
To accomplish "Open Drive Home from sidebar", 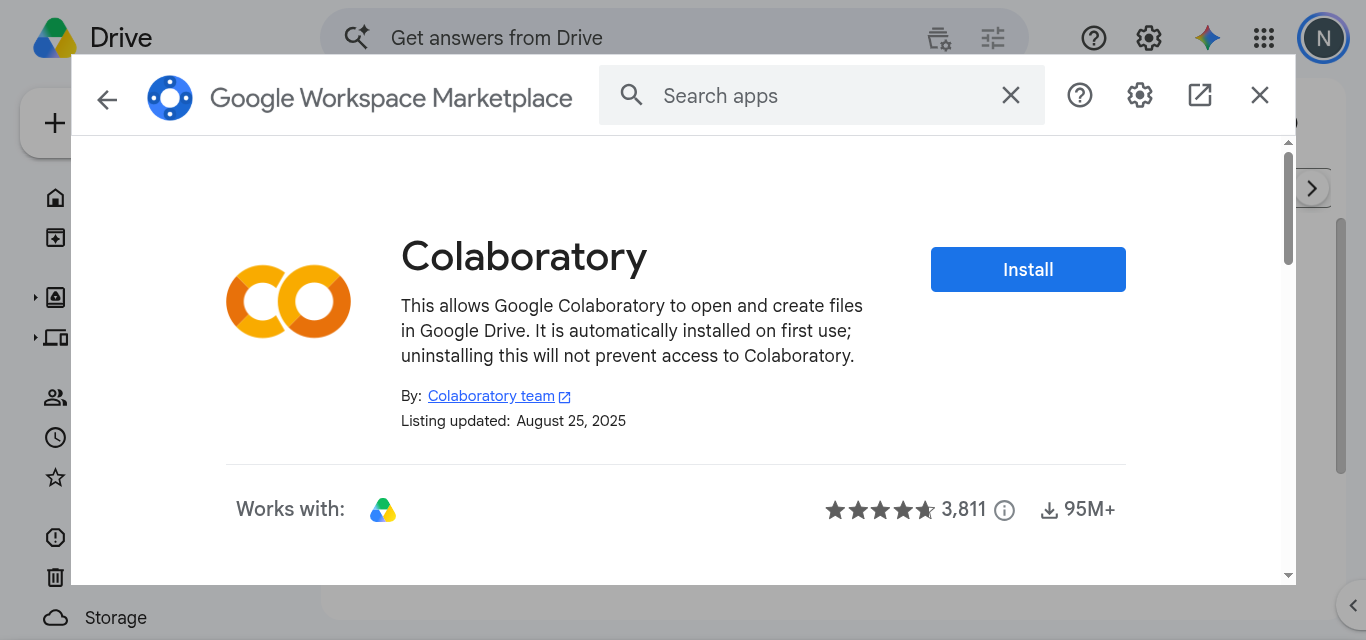I will click(56, 197).
